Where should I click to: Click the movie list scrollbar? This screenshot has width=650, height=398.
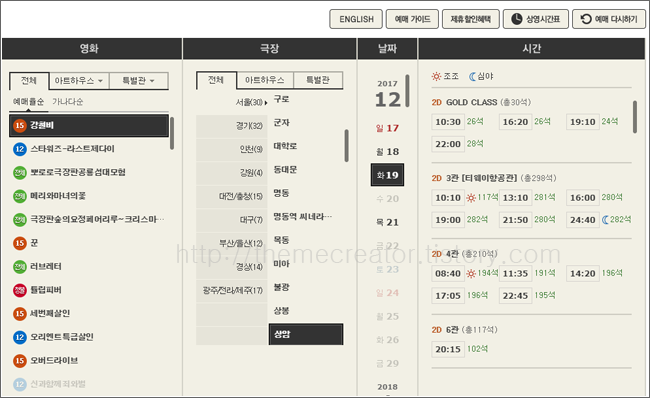click(x=172, y=133)
